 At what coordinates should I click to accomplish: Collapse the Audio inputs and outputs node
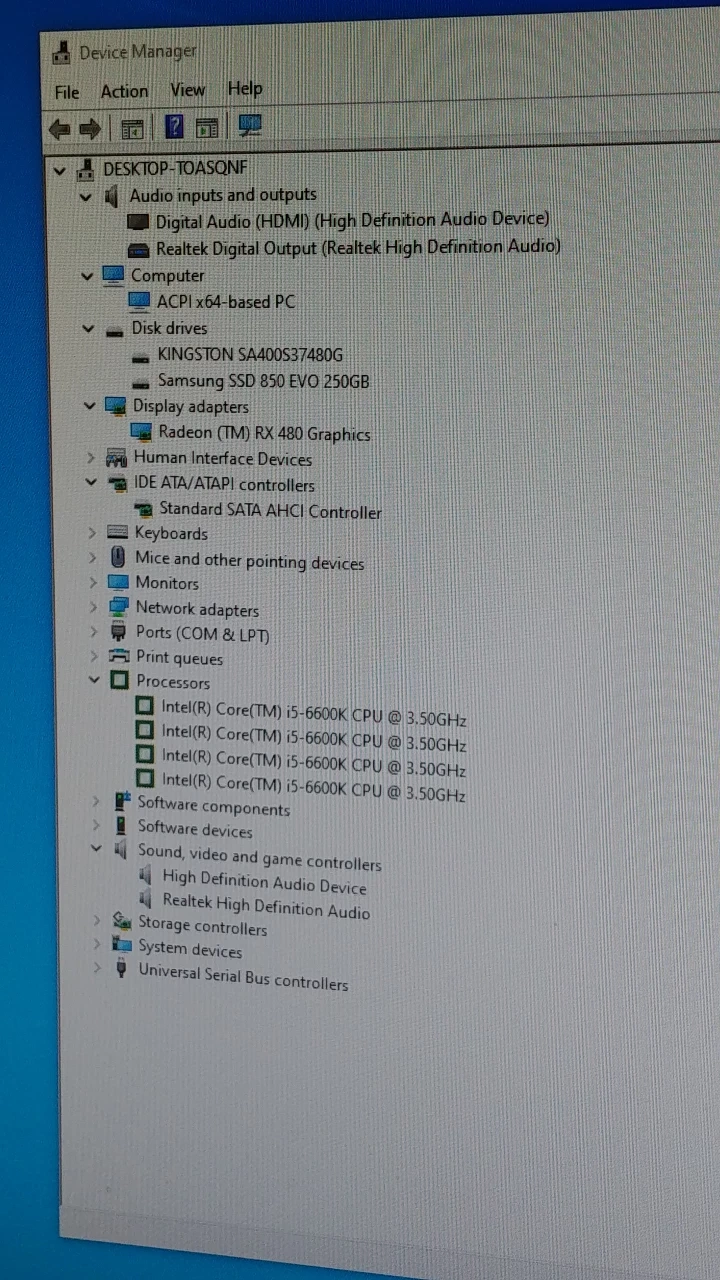[86, 196]
